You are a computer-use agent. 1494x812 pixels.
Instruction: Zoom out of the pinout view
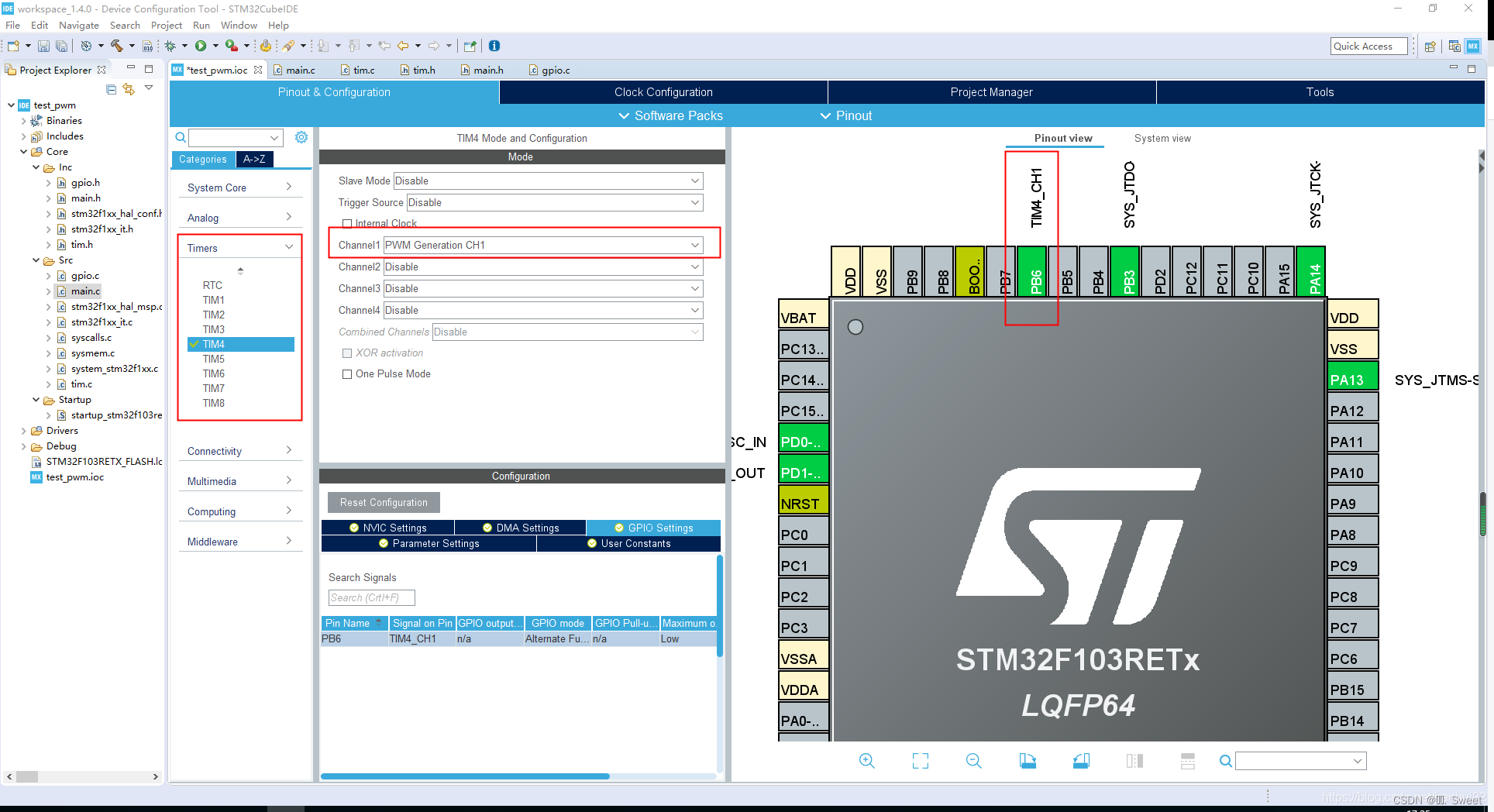[973, 760]
